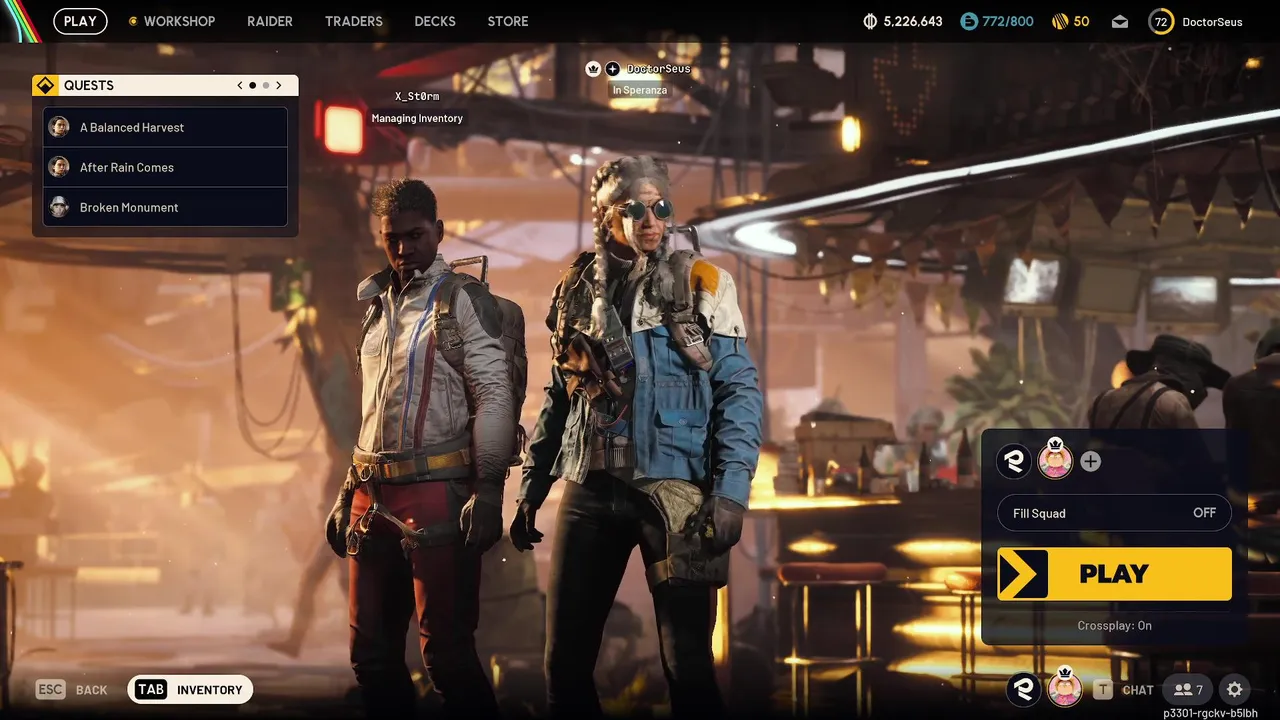Open the mail inbox envelope icon
The image size is (1280, 720).
pos(1122,21)
